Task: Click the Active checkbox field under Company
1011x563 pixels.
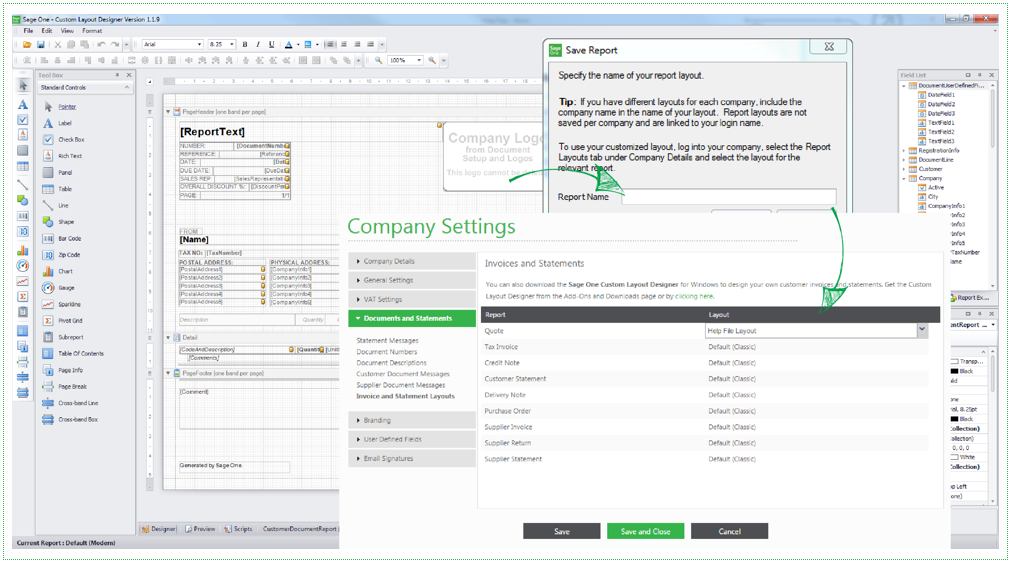Action: 931,188
